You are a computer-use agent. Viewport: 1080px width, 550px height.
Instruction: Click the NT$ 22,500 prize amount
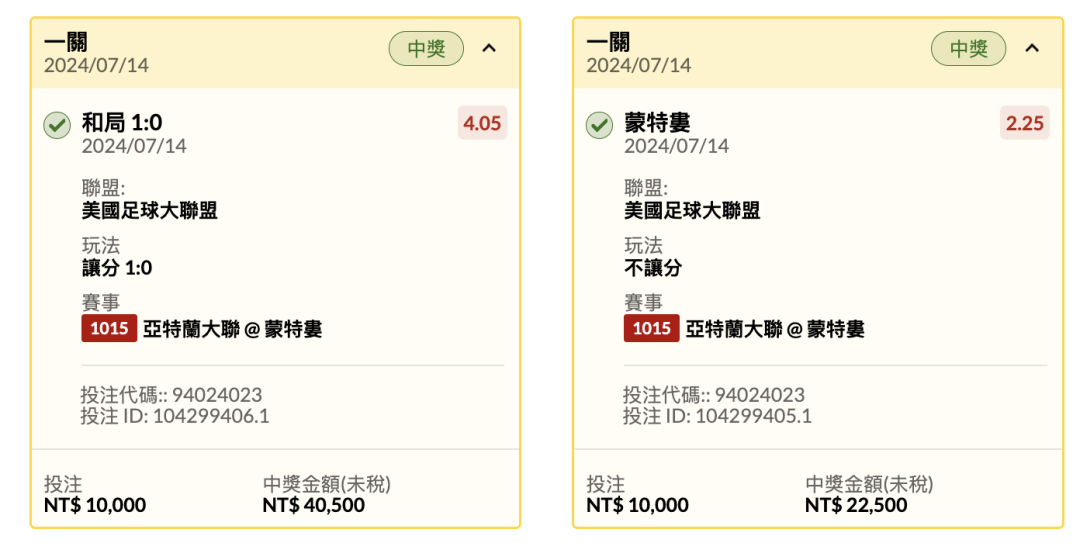pos(856,505)
